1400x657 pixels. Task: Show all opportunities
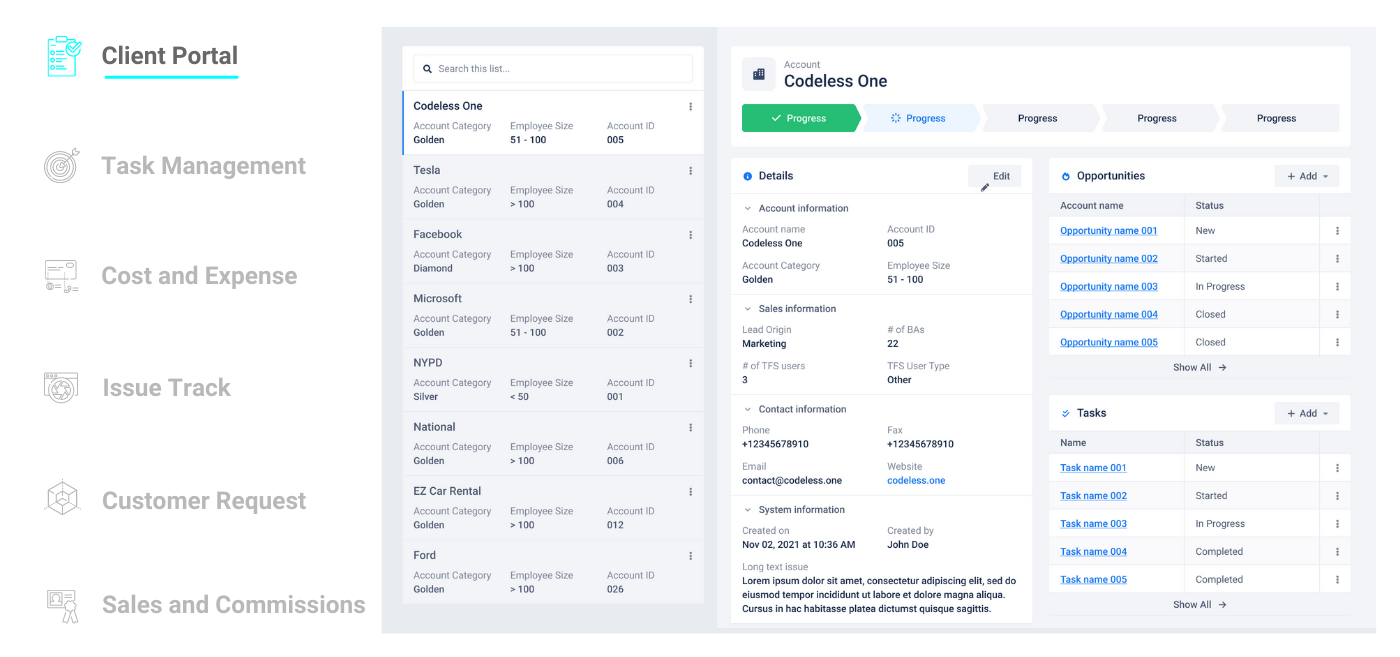1199,368
